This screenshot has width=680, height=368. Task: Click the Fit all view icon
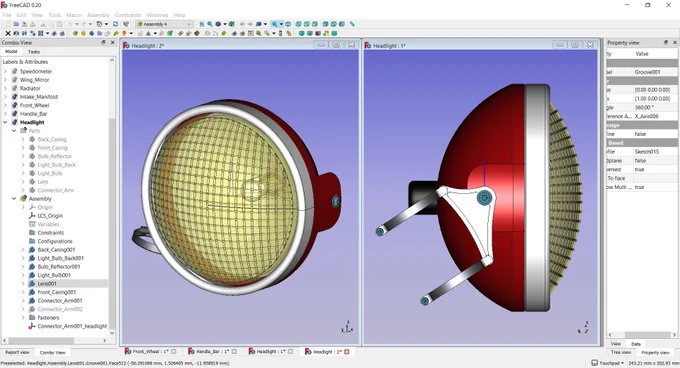(202, 24)
